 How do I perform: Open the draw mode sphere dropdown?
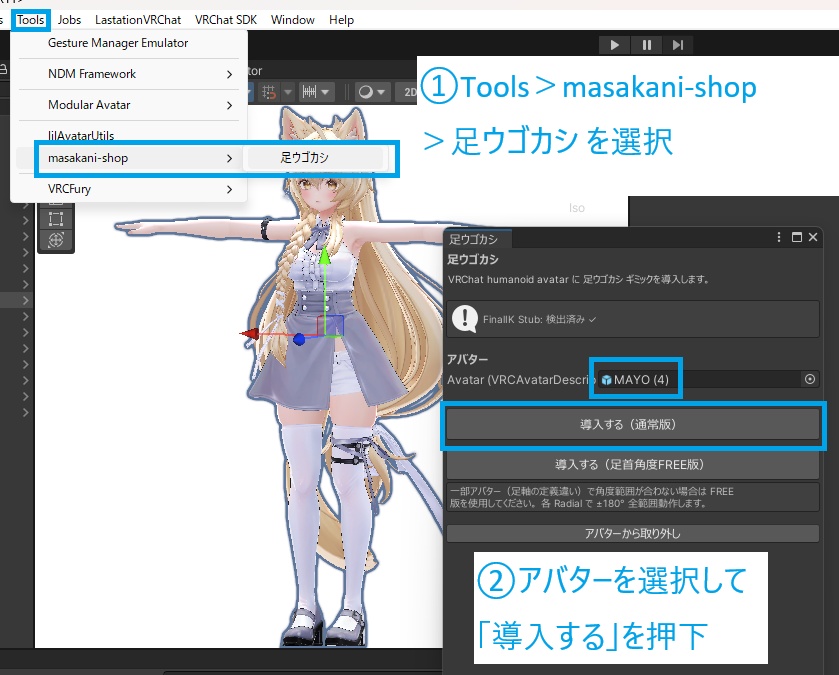tap(371, 92)
